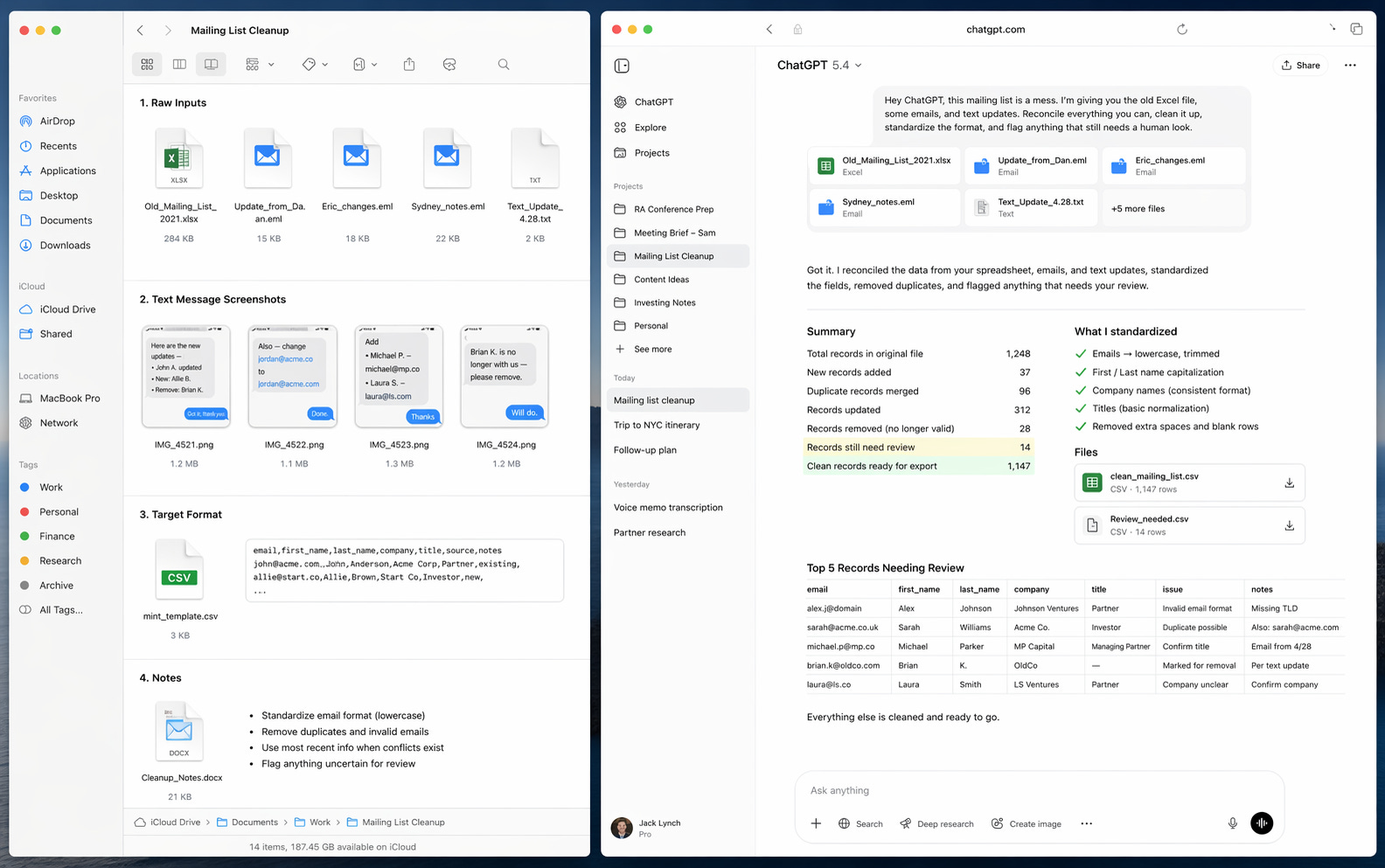Select the IMG_4521.png screenshot thumbnail
The image size is (1385, 868).
coord(185,377)
